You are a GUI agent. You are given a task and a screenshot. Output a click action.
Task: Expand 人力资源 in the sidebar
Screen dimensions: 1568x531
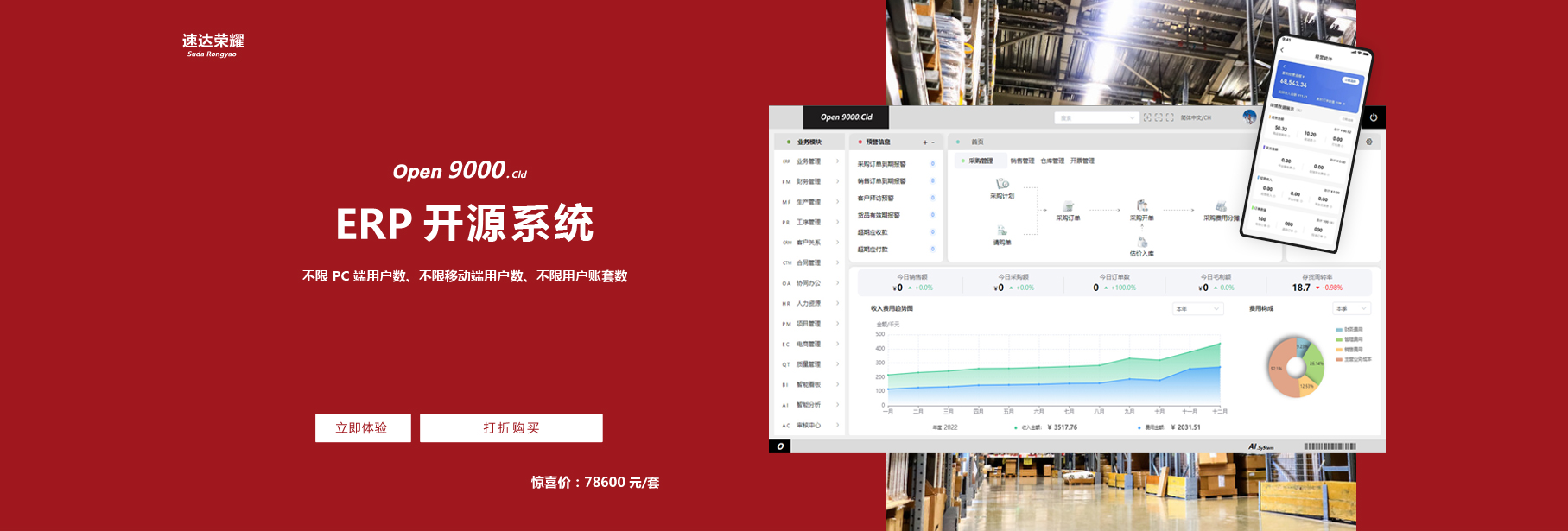[x=810, y=304]
